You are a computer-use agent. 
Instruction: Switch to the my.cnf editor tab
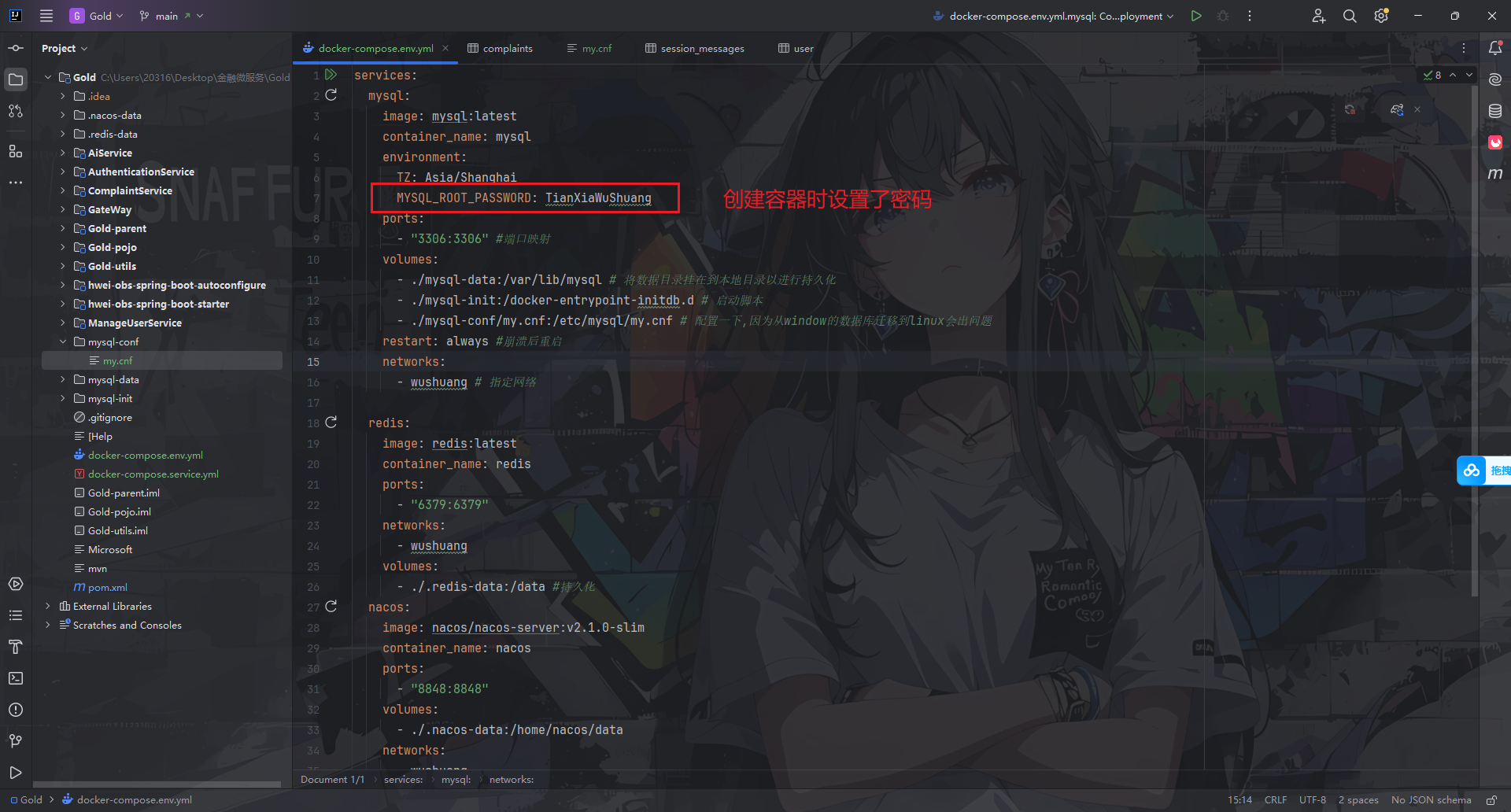point(589,48)
